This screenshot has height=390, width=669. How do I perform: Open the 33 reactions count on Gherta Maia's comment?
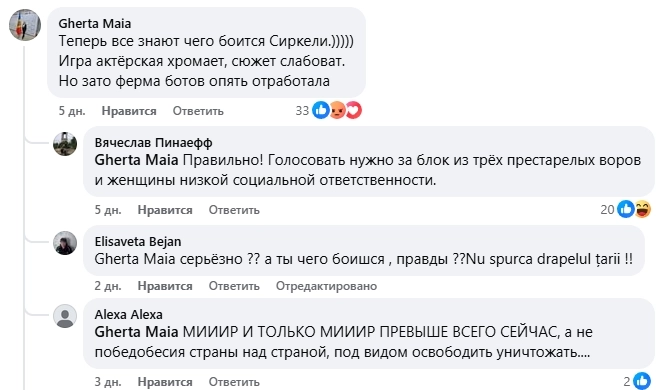click(x=302, y=111)
